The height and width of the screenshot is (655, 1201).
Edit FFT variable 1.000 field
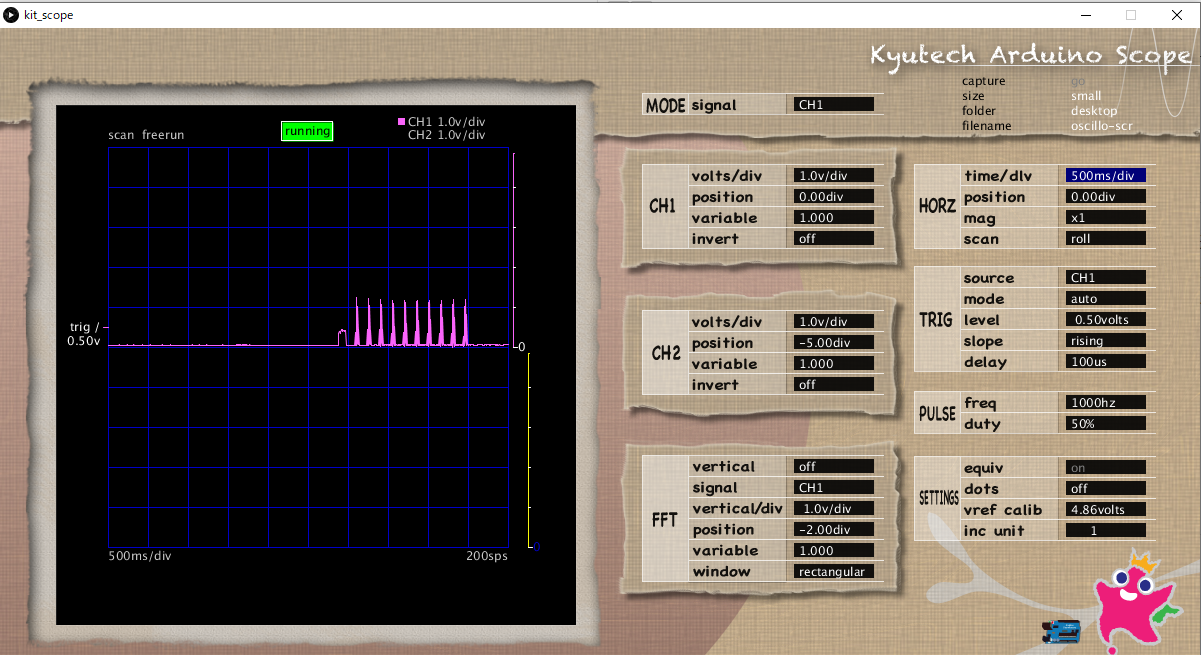pos(834,551)
